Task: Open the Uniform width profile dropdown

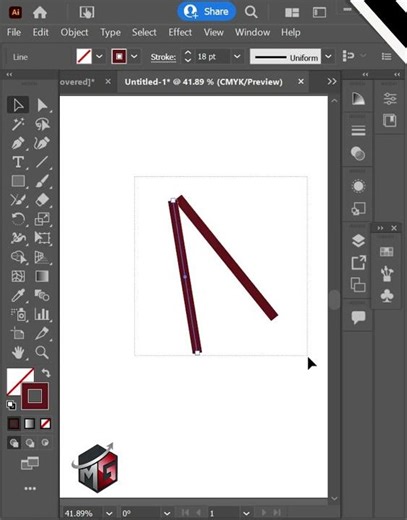Action: tap(328, 57)
